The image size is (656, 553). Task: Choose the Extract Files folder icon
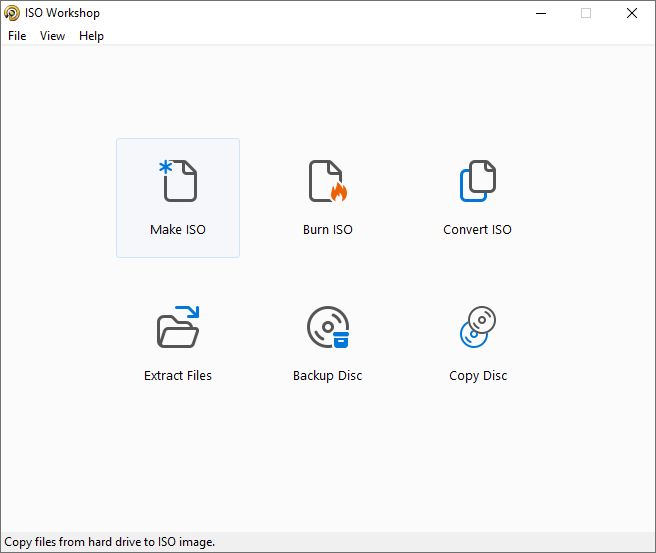(178, 327)
